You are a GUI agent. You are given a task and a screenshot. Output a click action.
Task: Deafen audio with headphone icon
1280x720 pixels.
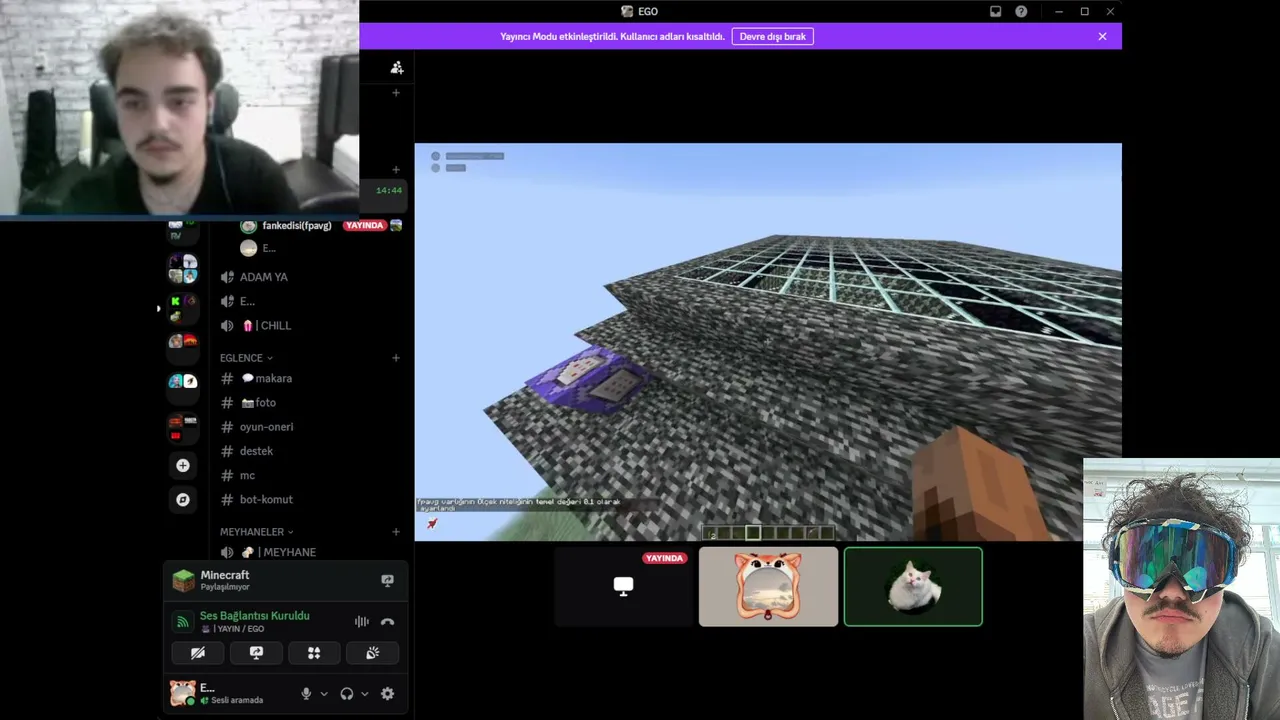click(x=346, y=694)
